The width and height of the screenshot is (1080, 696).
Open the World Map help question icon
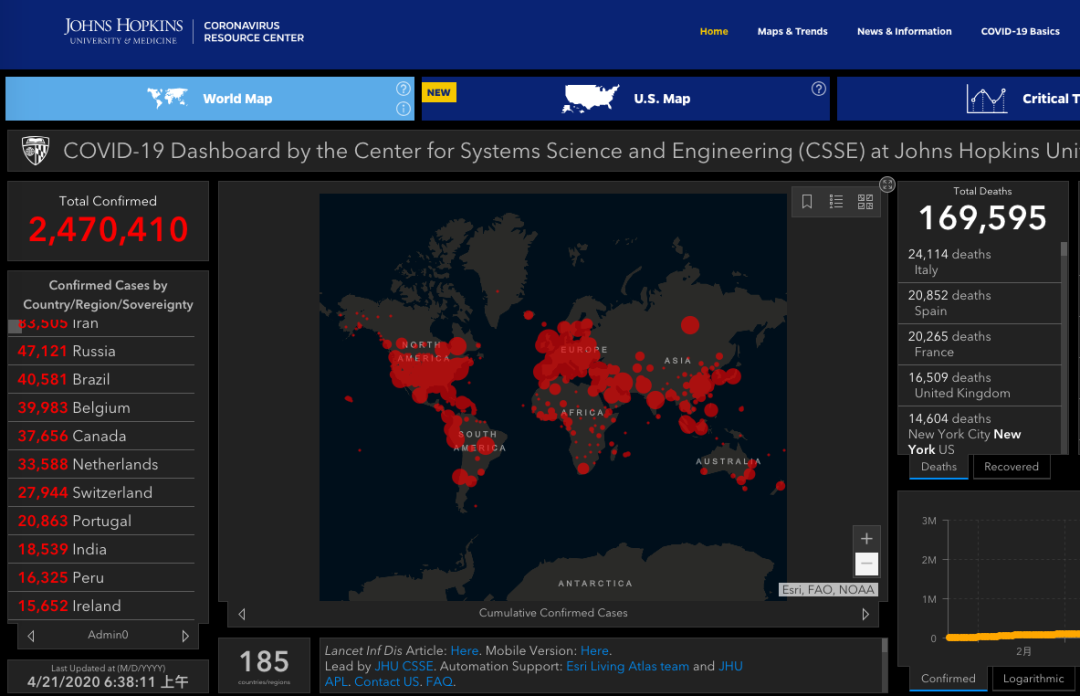coord(404,88)
